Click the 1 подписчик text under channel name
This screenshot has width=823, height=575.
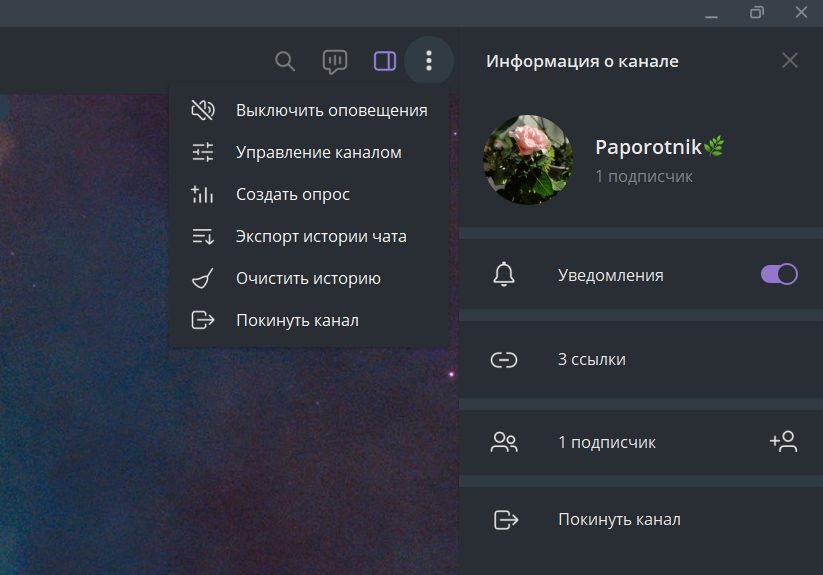click(644, 176)
